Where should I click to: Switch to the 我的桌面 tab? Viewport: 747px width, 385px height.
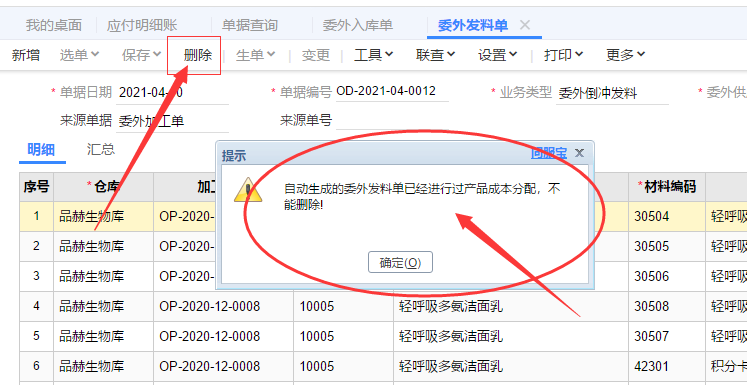tap(54, 25)
